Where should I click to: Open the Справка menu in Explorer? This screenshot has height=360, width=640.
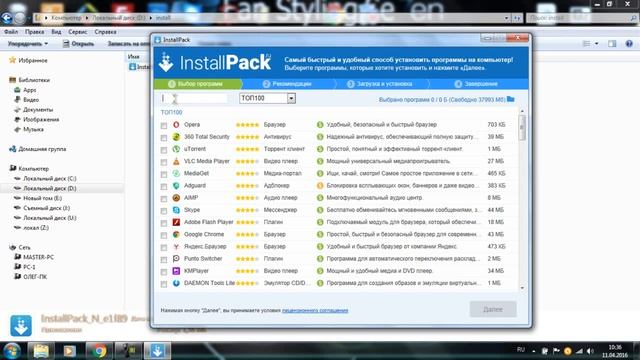105,32
